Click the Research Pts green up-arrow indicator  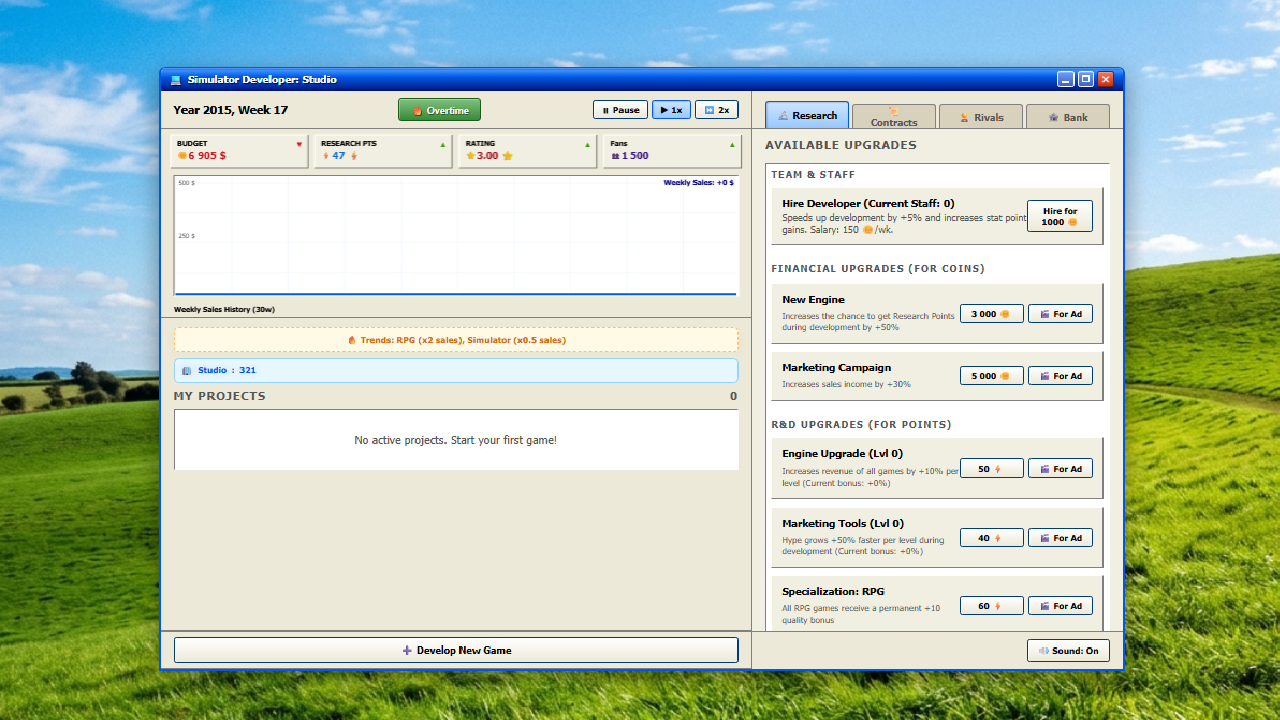pos(443,144)
